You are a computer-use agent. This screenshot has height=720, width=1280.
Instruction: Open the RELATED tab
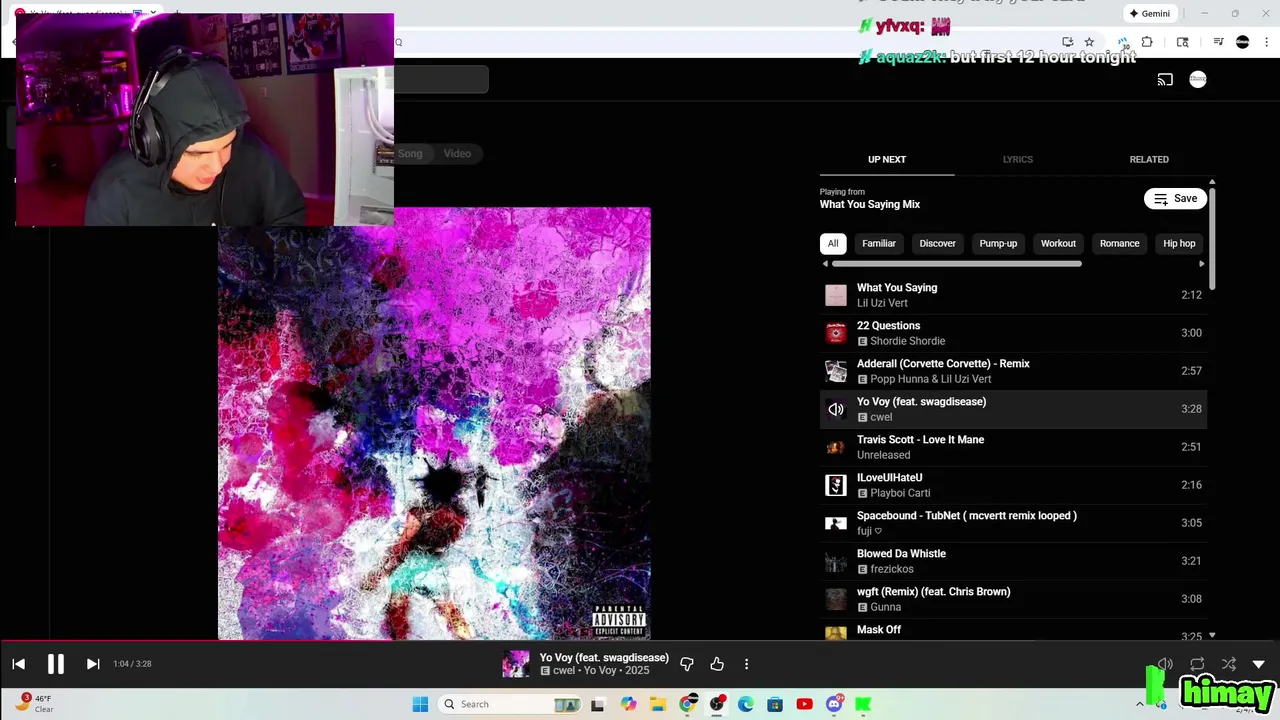click(1149, 160)
